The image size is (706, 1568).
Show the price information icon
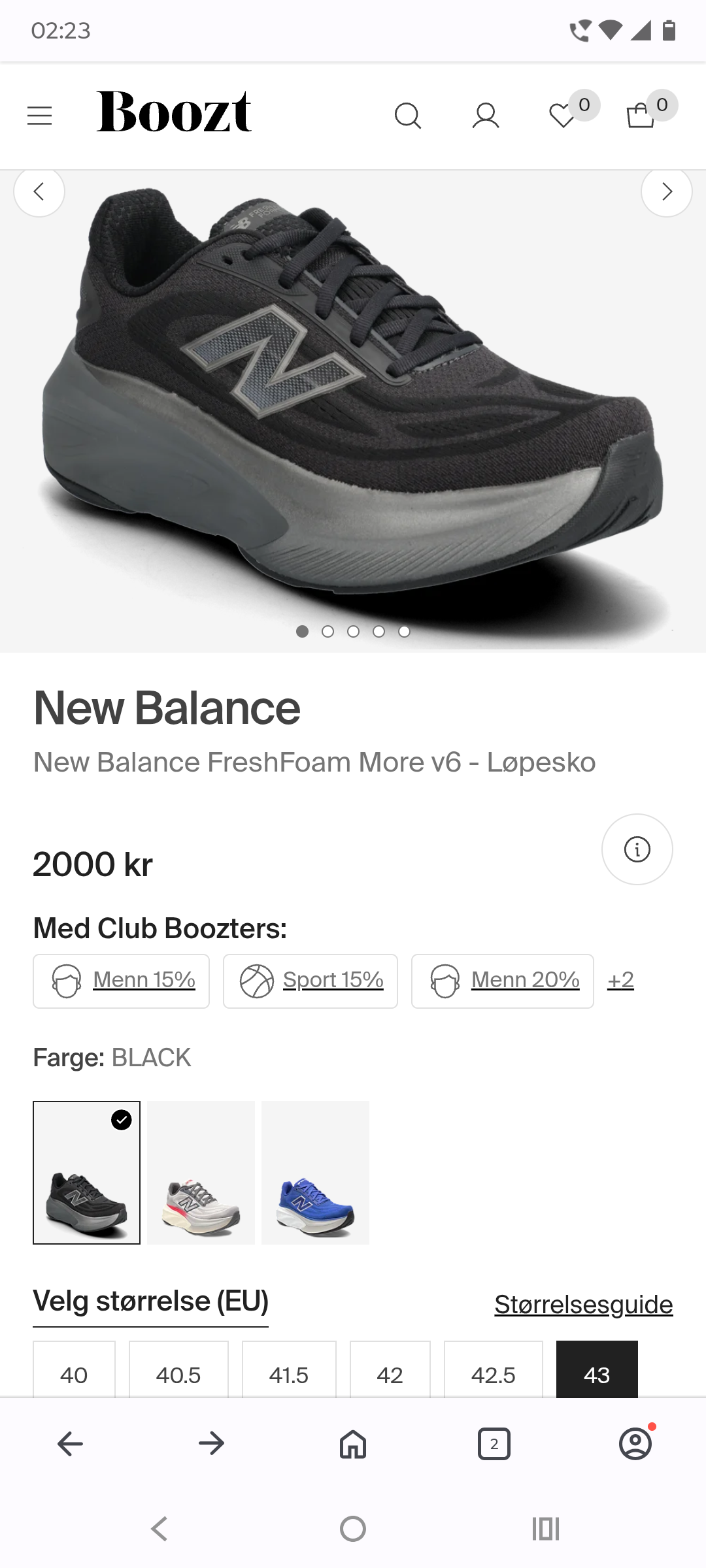tap(637, 849)
